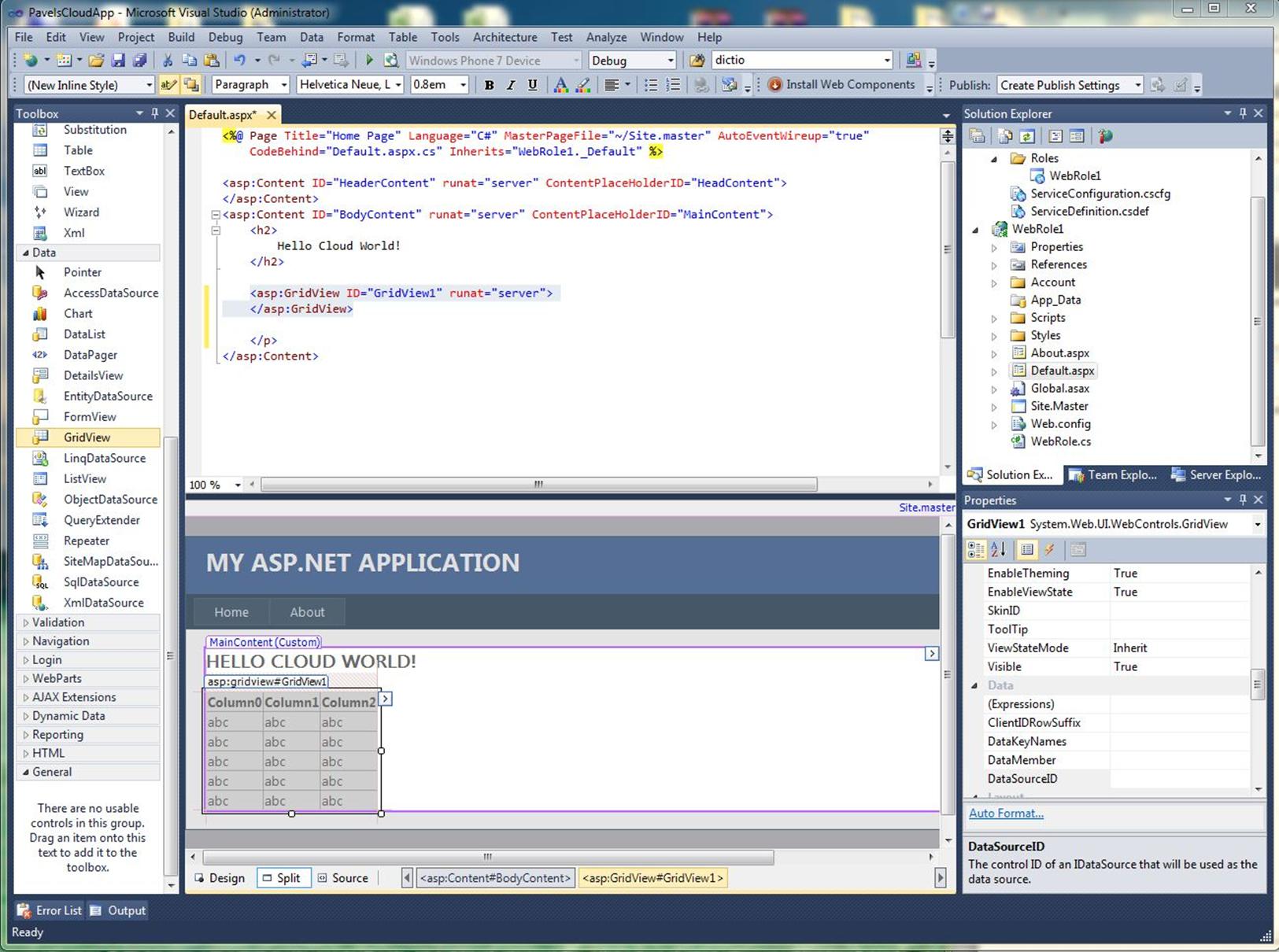This screenshot has height=952, width=1279.
Task: Click the Open File toolbar icon
Action: point(95,61)
